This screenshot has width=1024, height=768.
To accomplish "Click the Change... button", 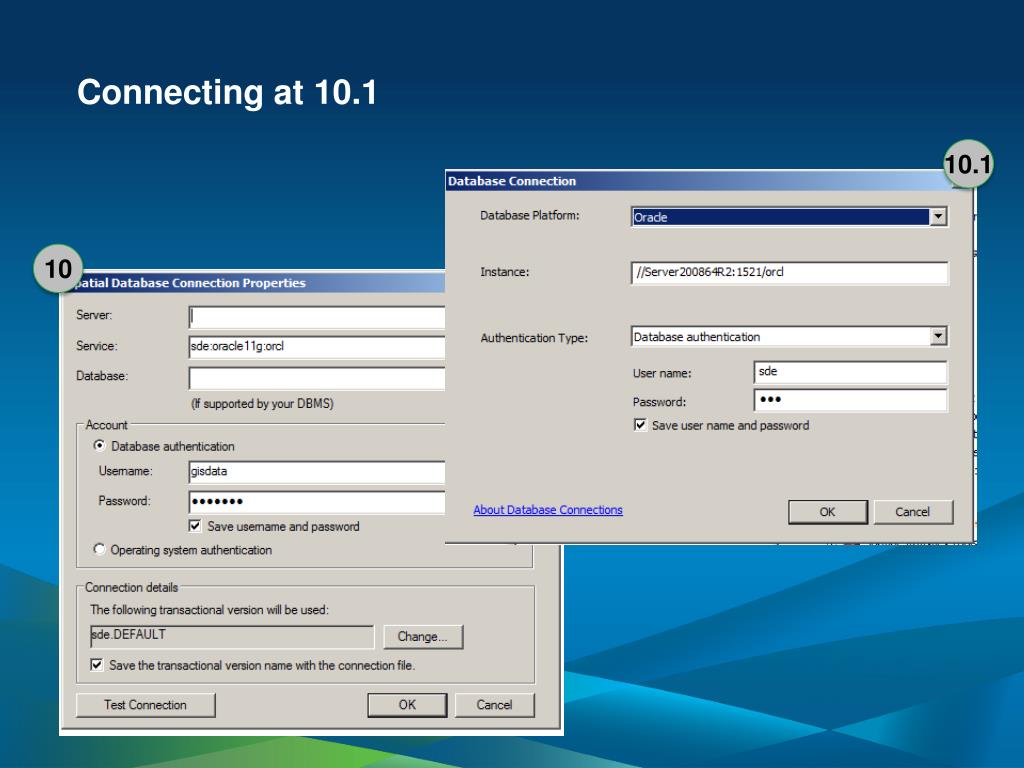I will 423,637.
